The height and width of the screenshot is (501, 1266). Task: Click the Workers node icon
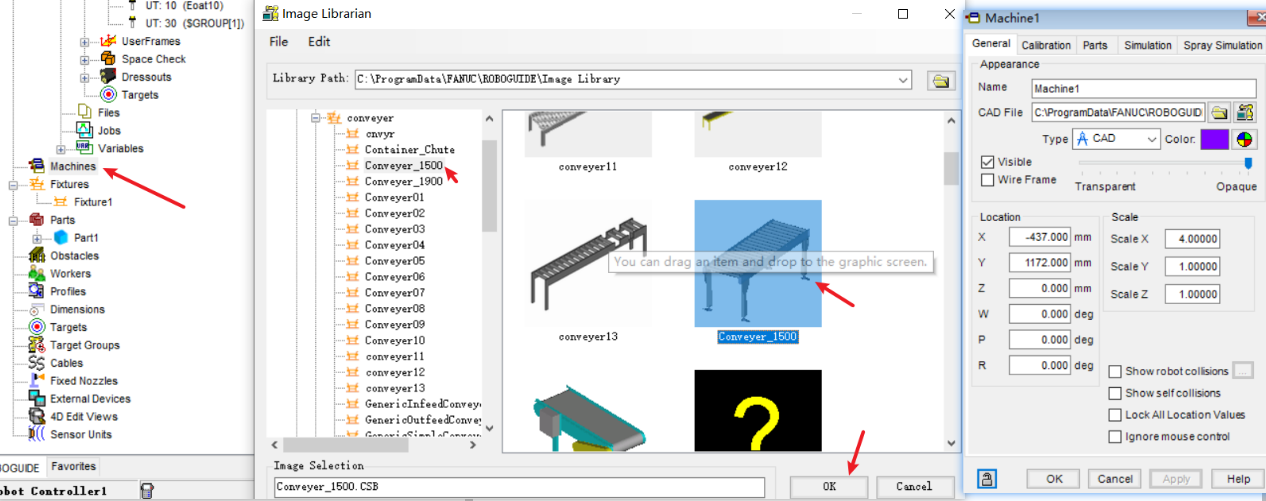coord(37,274)
